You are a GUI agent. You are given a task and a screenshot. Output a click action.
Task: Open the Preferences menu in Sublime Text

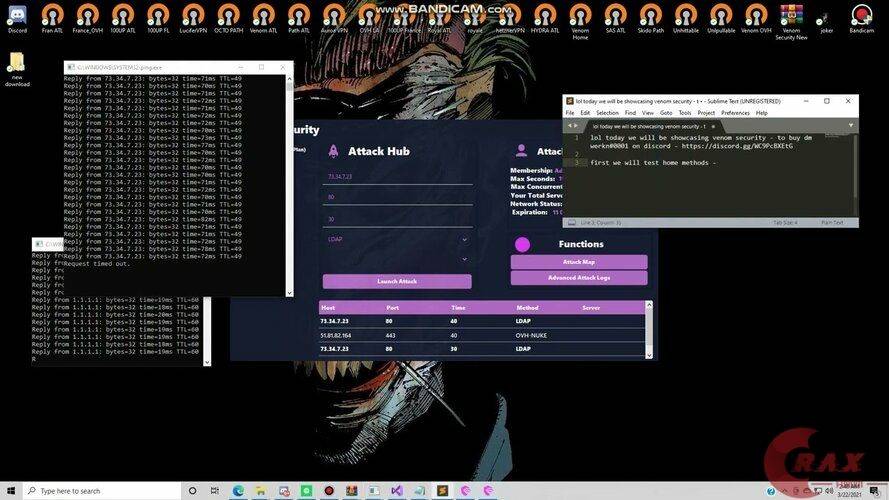tap(735, 113)
